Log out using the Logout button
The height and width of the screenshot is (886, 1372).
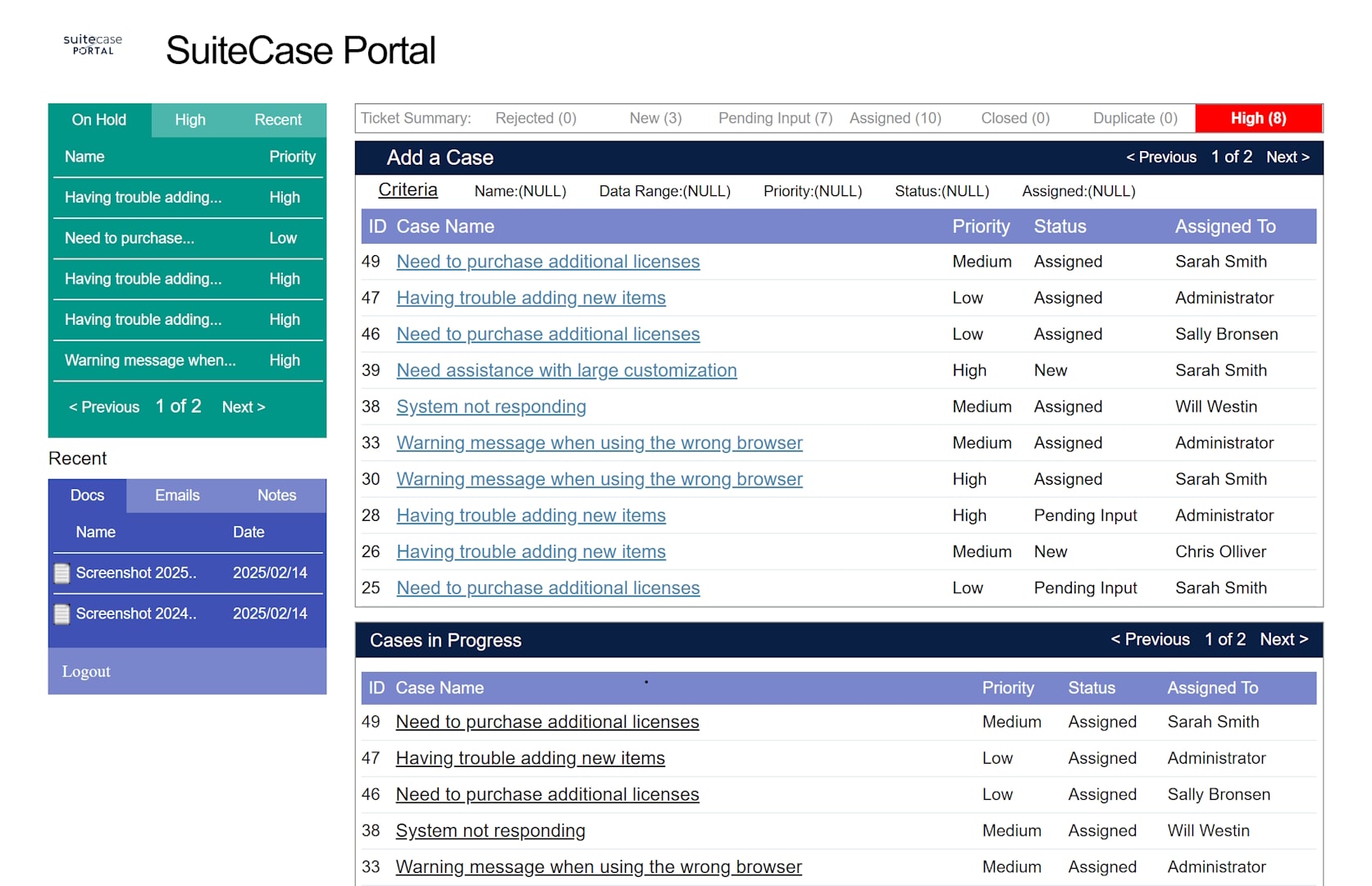click(85, 671)
